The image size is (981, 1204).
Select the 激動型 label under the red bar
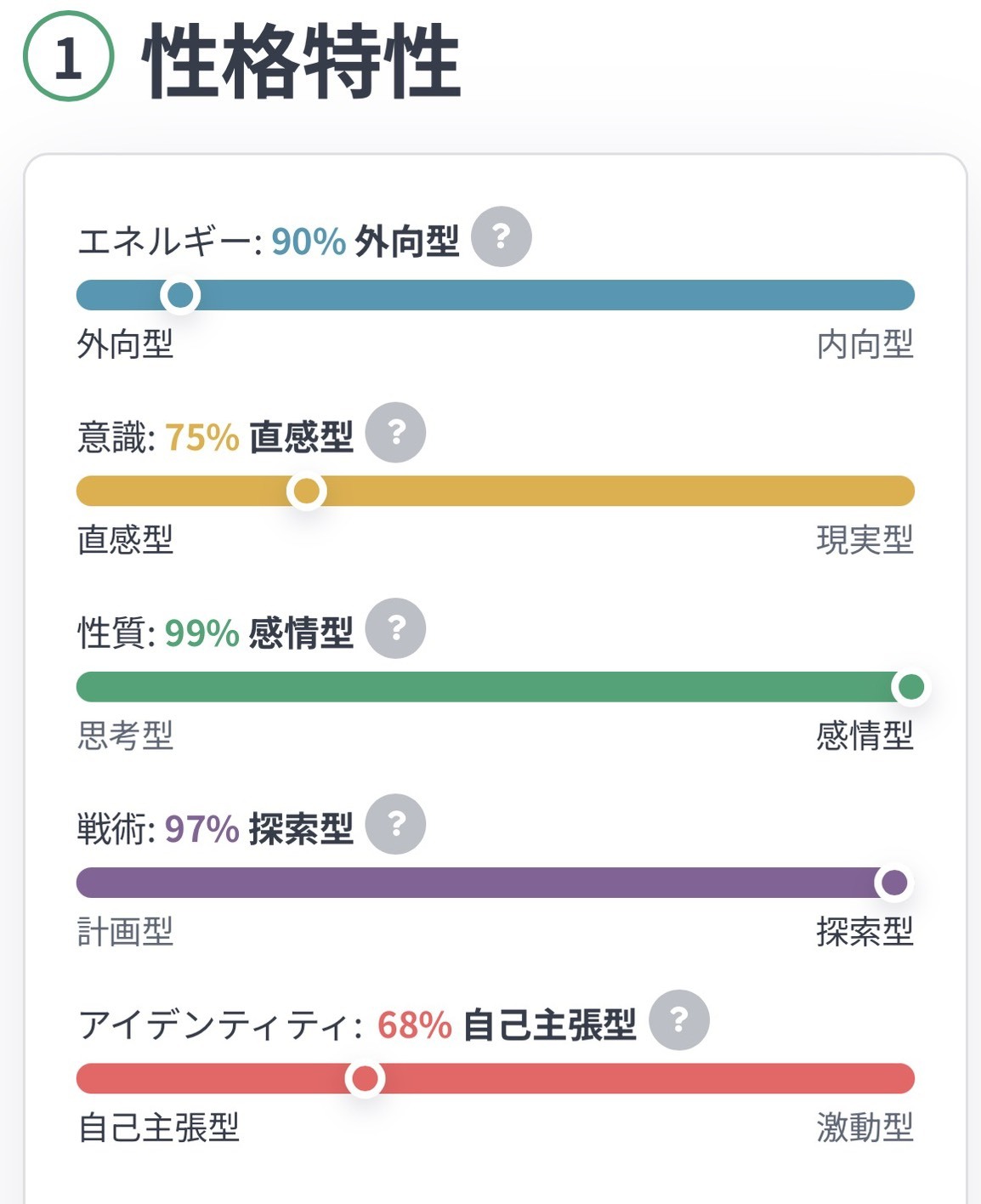[x=865, y=1127]
